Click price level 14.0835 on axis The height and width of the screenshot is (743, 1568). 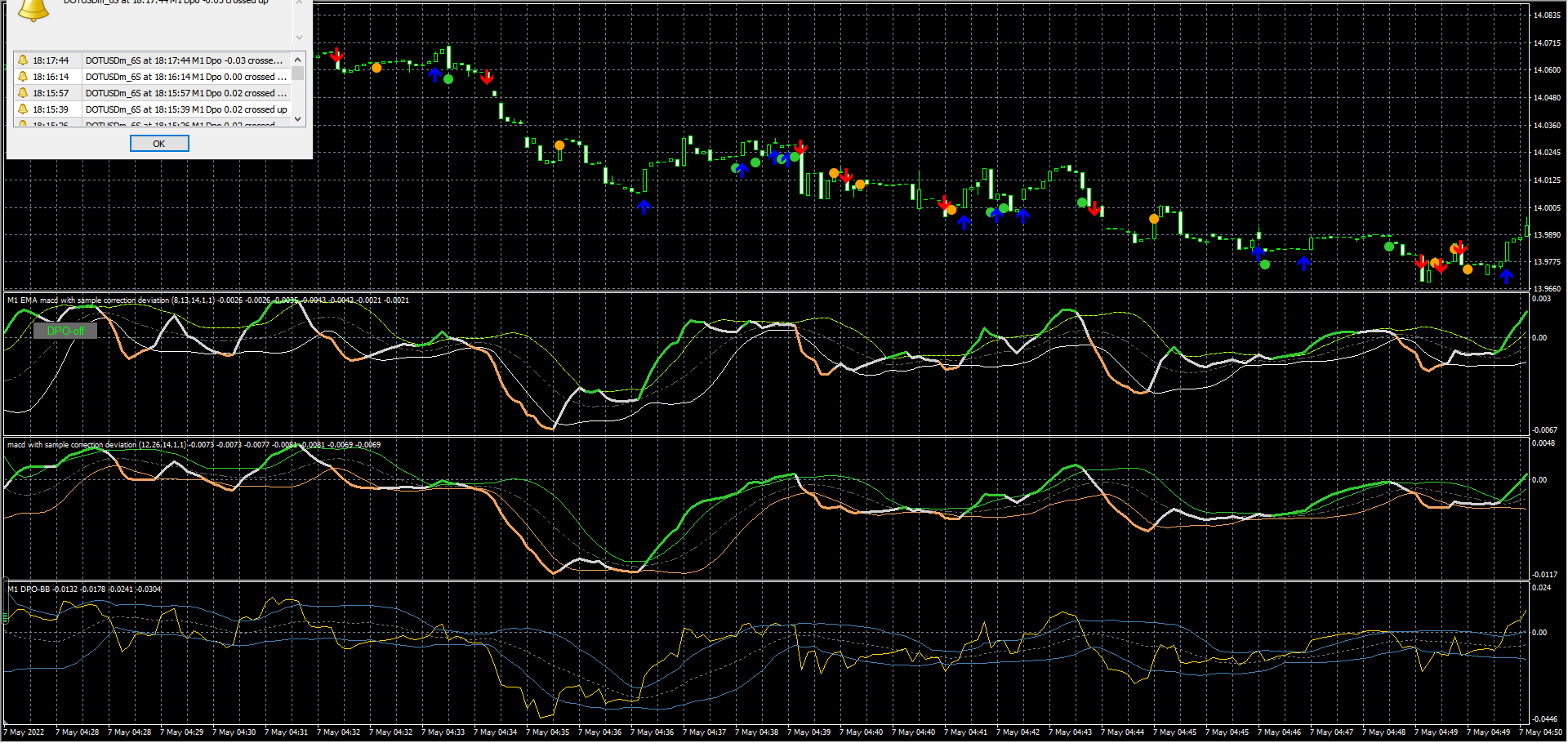coord(1547,16)
